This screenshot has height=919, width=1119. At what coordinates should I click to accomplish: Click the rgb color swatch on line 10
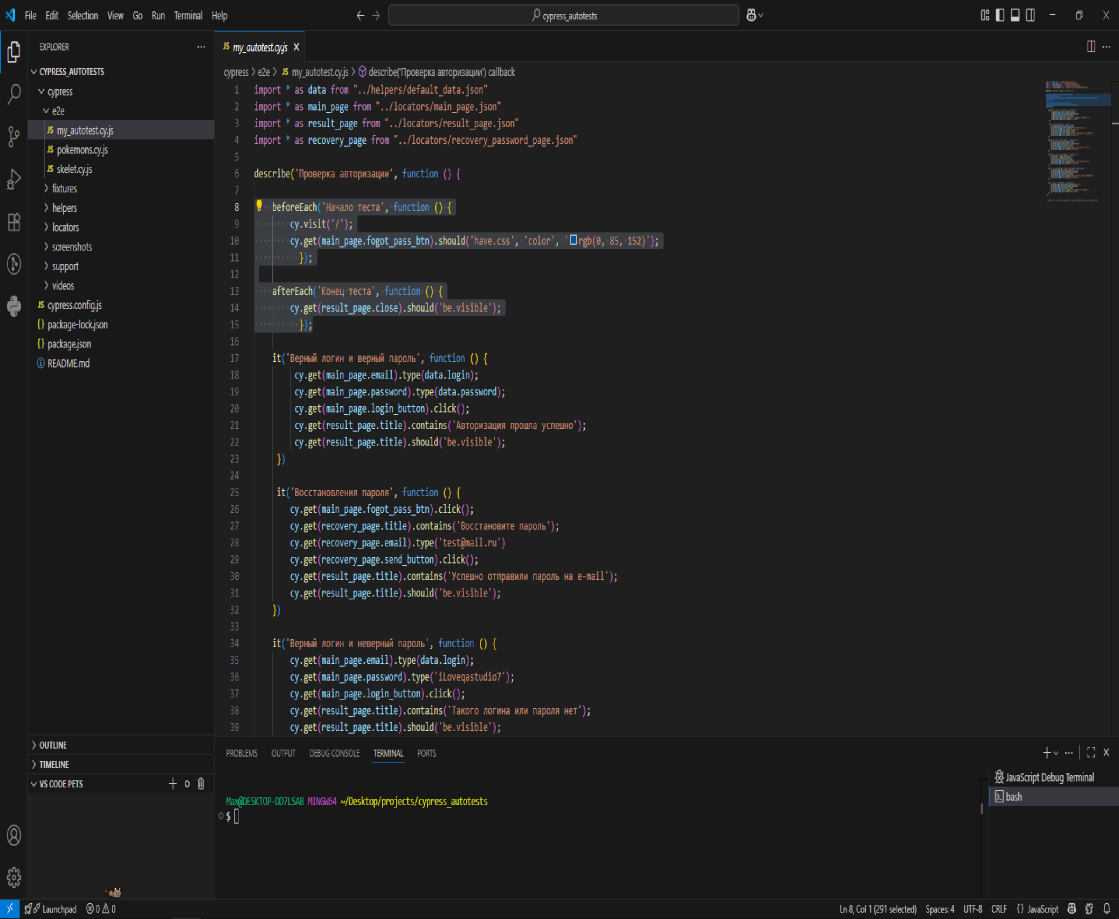pyautogui.click(x=573, y=241)
